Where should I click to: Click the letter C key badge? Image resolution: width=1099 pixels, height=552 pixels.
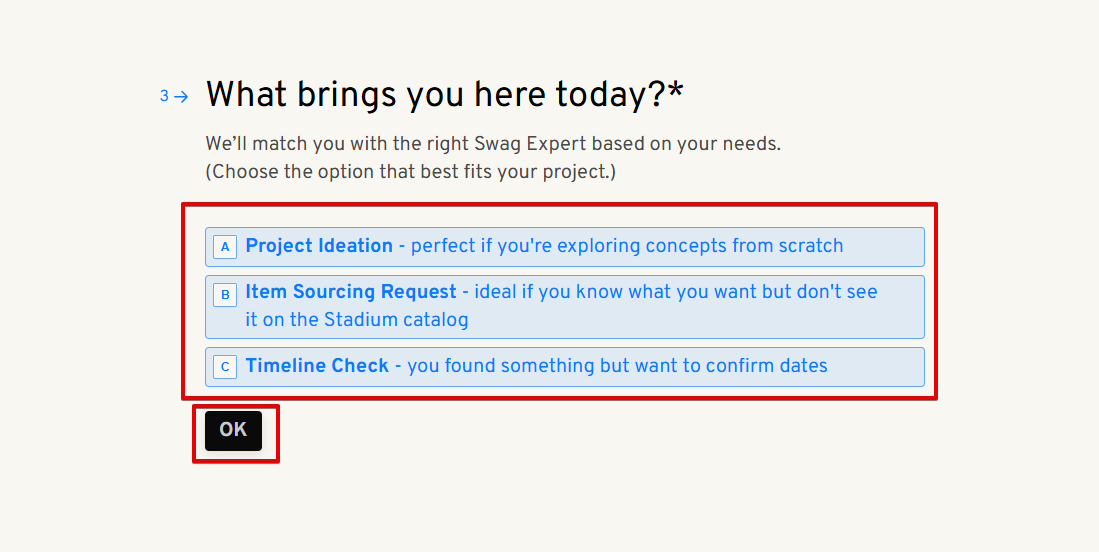(225, 367)
